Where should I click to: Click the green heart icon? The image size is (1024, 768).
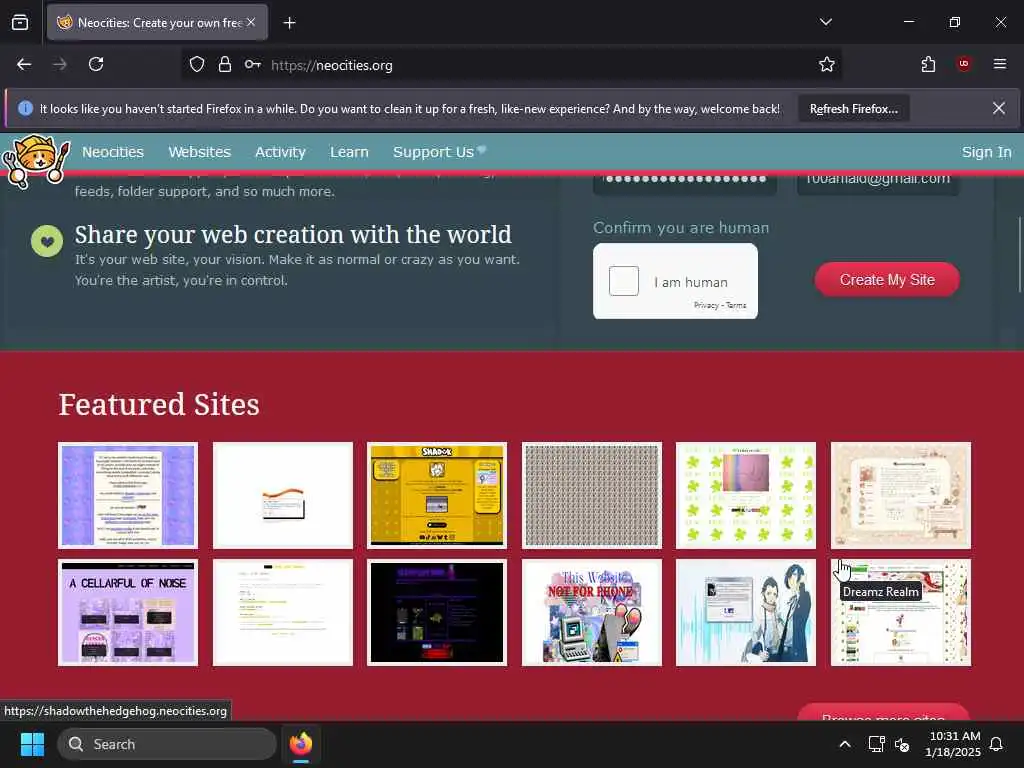click(47, 241)
